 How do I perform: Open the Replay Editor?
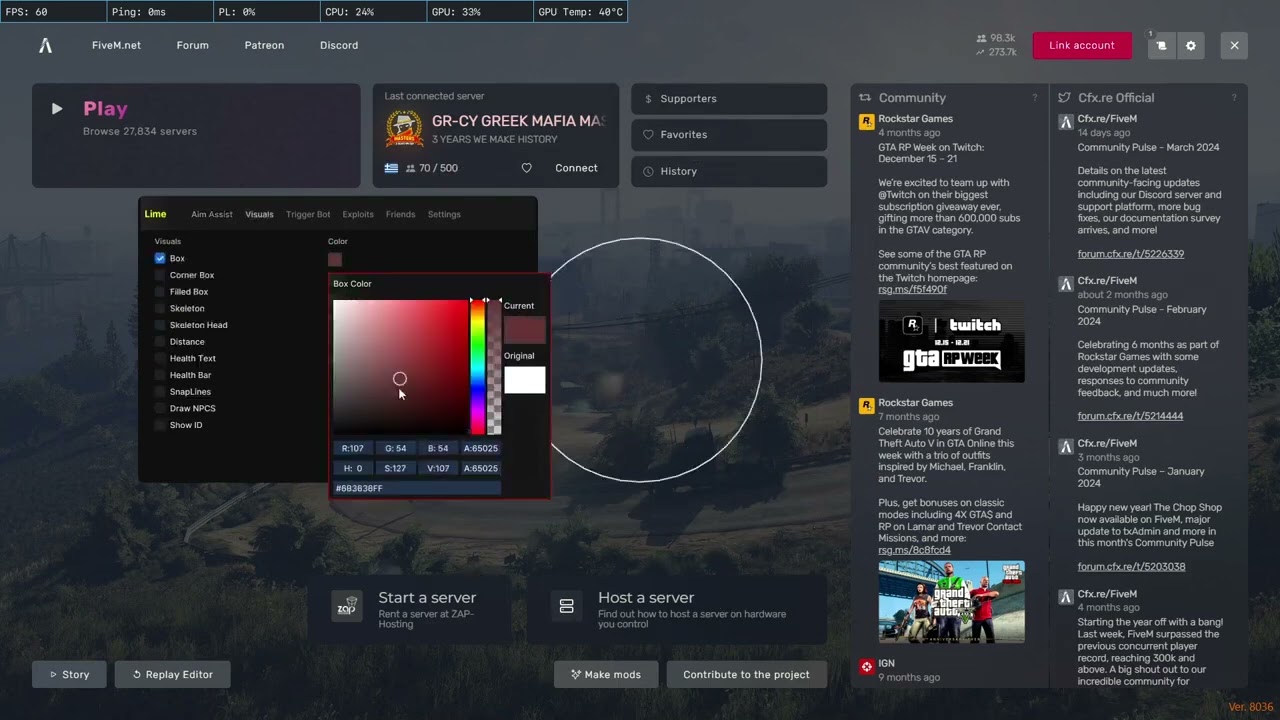point(172,674)
